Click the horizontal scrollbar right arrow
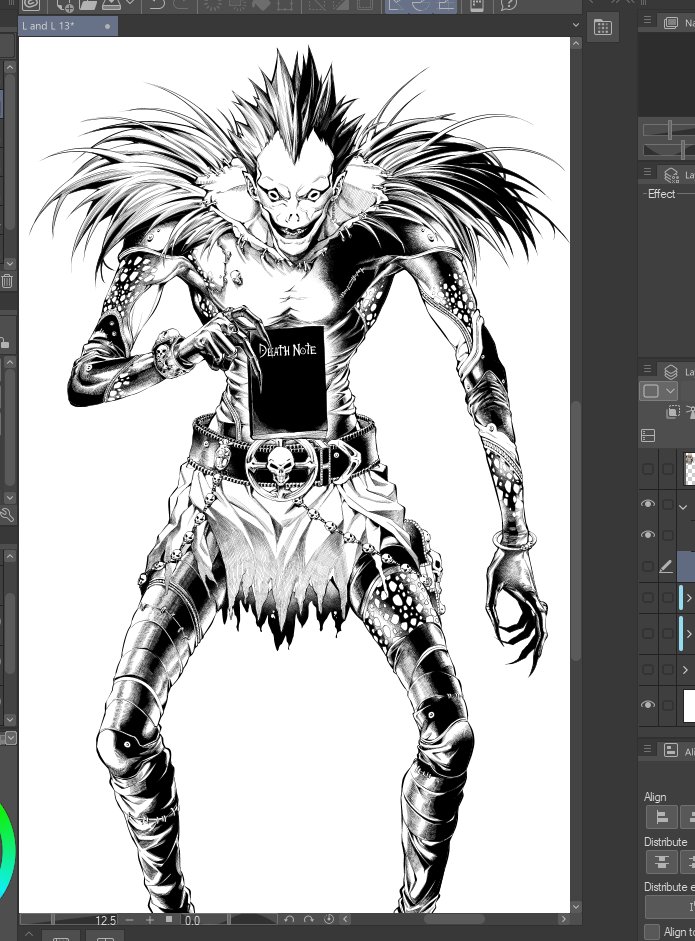This screenshot has width=695, height=941. pos(563,919)
